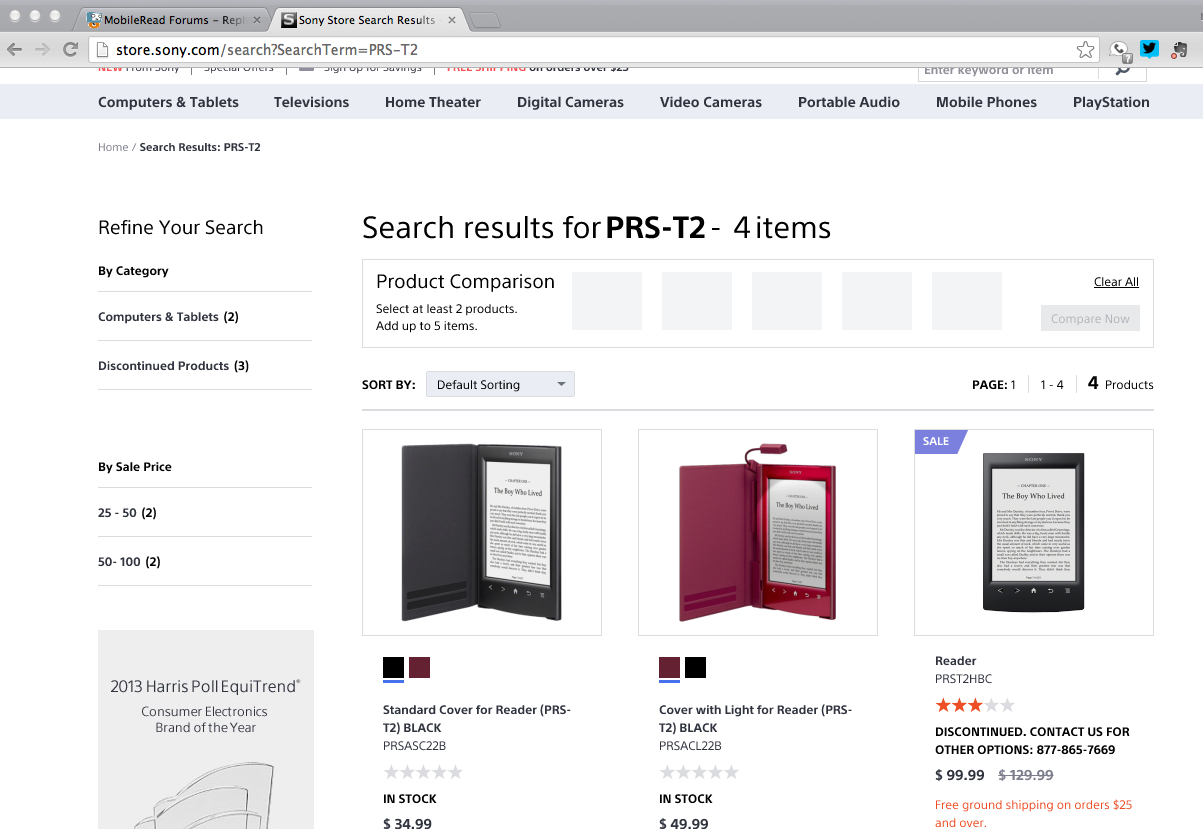Select black swatch for Standard Cover
The height and width of the screenshot is (829, 1203).
point(393,667)
